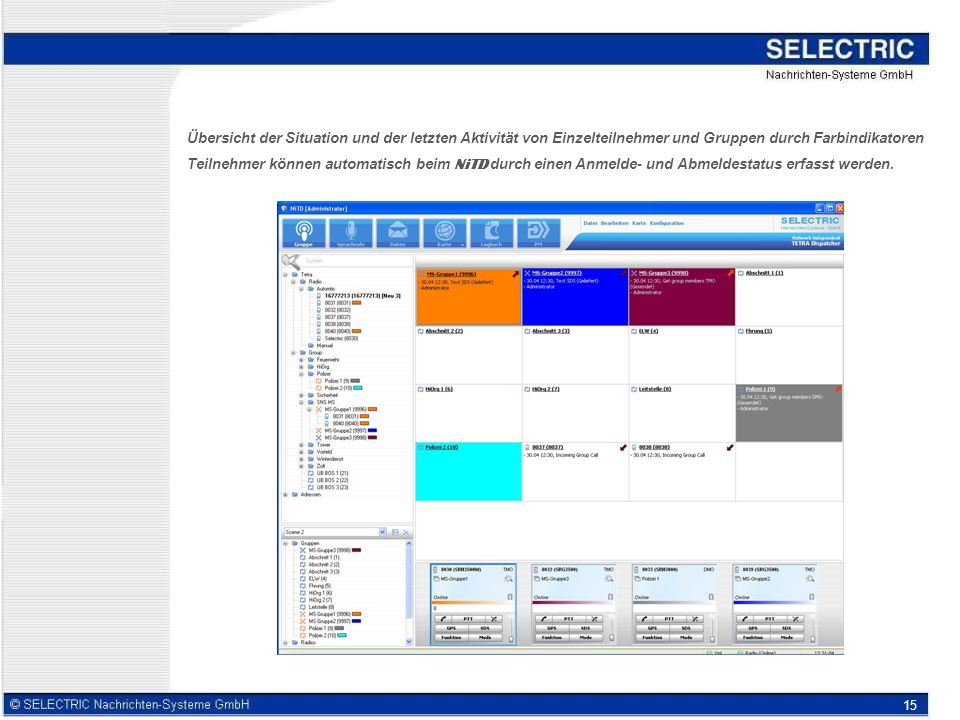The image size is (960, 720).
Task: Select Selectric (8030) in the tree
Action: pos(341,339)
